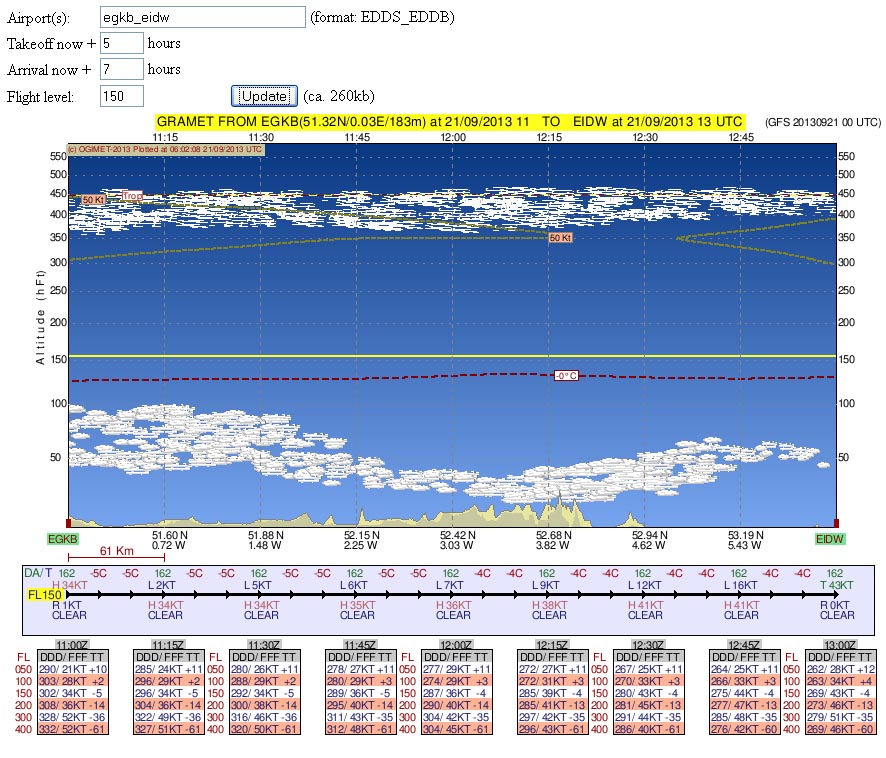Click the 11:15 time mark on top axis
The image size is (886, 758).
pos(165,137)
